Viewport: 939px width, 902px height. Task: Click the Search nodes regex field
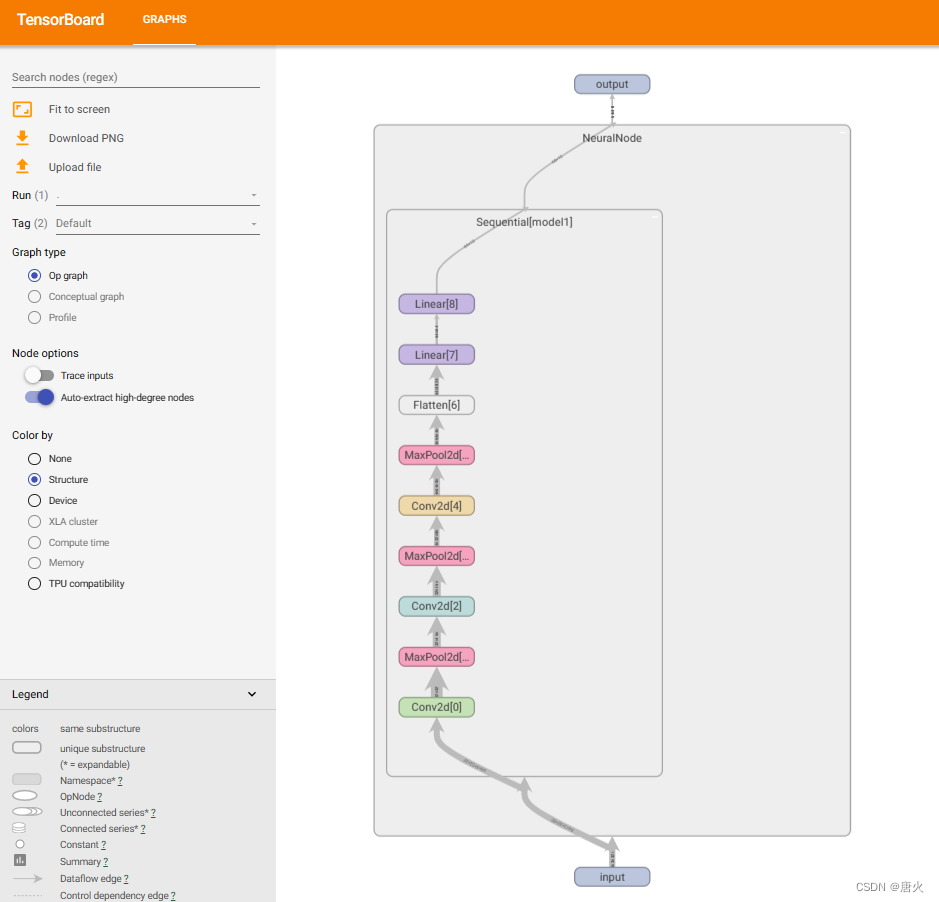136,77
